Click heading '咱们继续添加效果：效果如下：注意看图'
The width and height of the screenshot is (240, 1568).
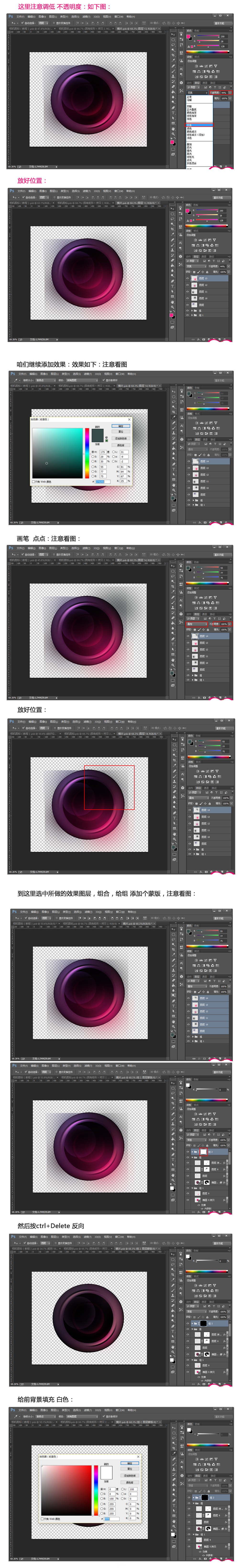72,364
